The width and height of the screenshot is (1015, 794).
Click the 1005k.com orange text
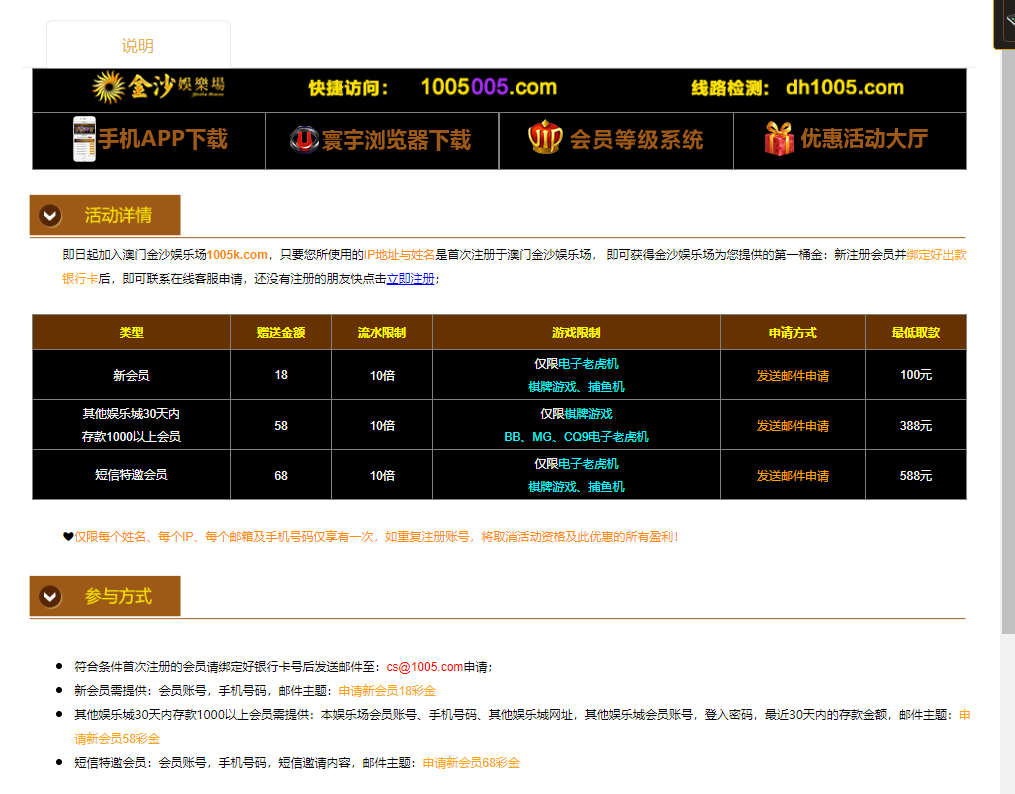(237, 255)
